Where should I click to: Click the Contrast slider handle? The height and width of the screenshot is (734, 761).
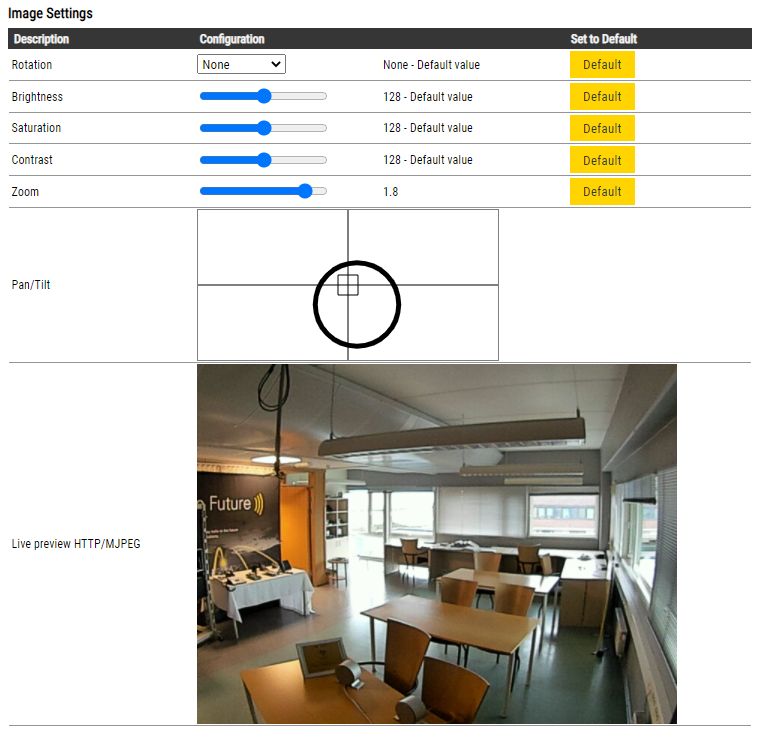pyautogui.click(x=264, y=160)
